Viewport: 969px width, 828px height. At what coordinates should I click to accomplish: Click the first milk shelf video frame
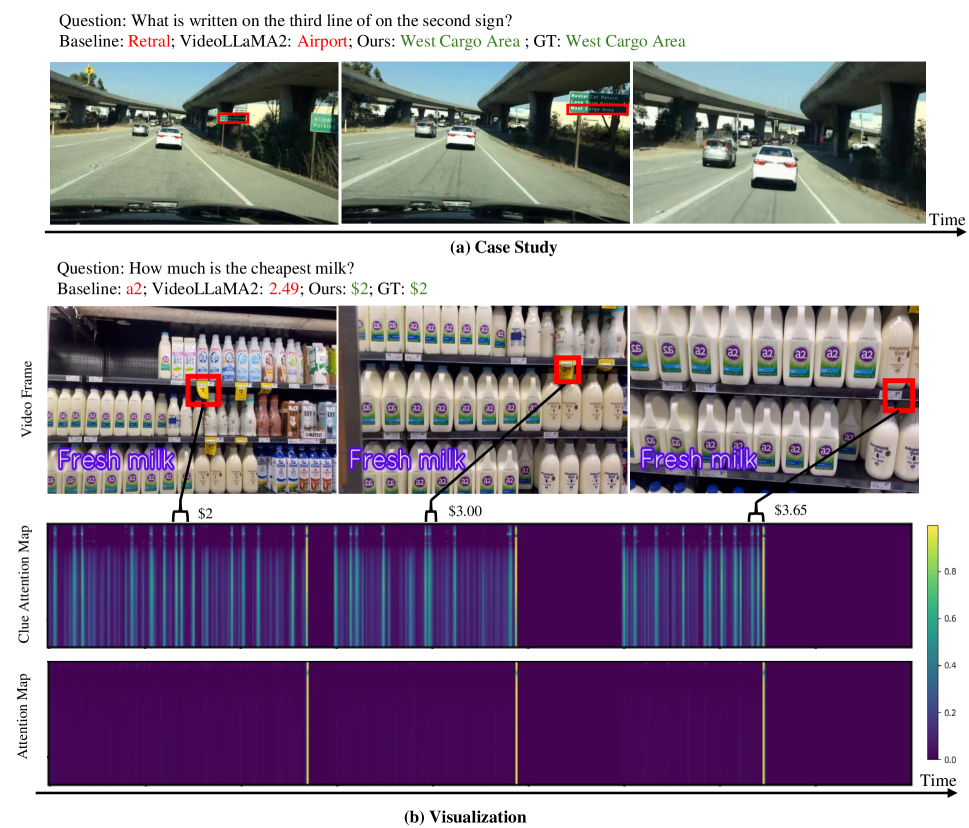pos(192,399)
